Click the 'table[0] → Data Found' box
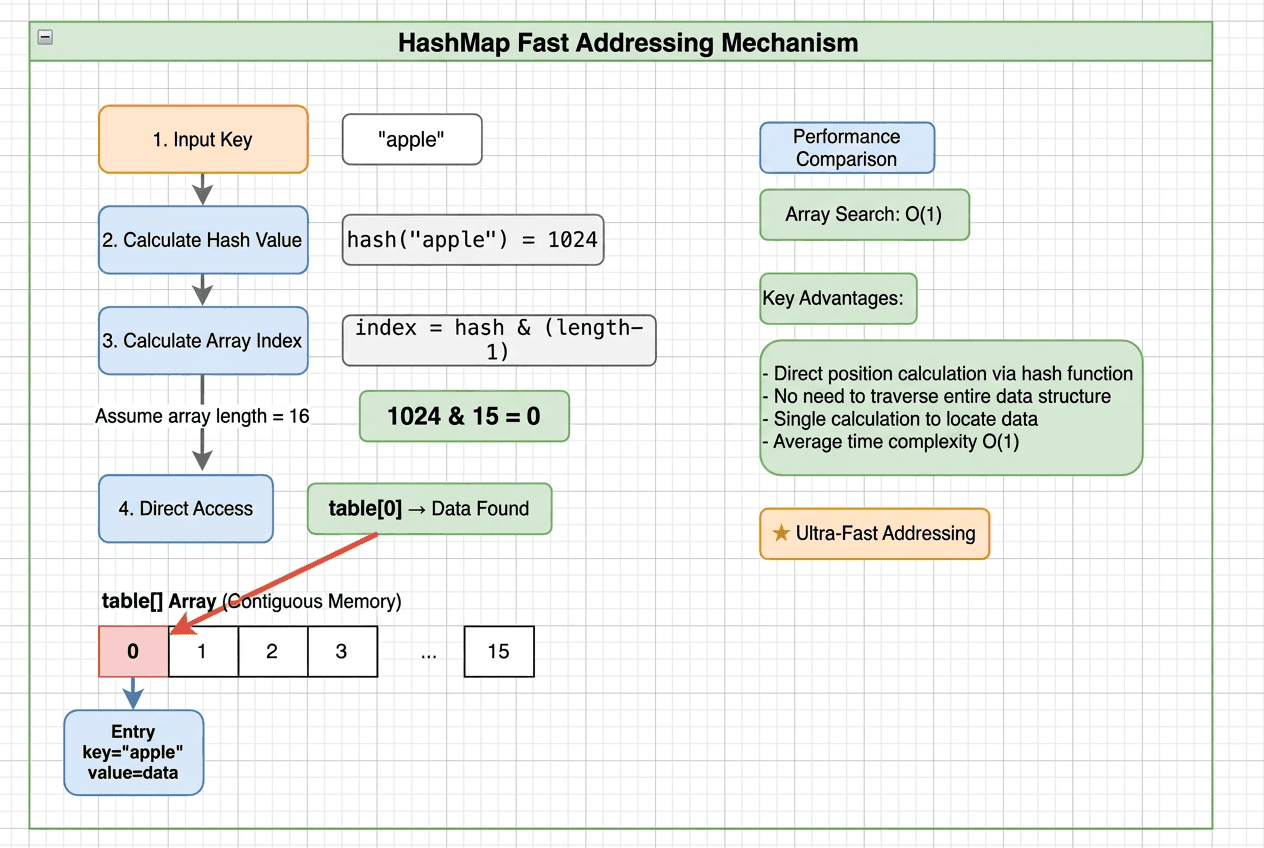Screen dimensions: 1264x848 pos(429,509)
